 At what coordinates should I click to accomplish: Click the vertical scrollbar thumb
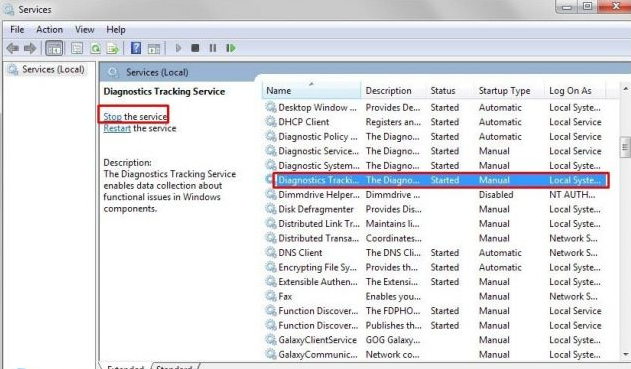tap(625, 147)
